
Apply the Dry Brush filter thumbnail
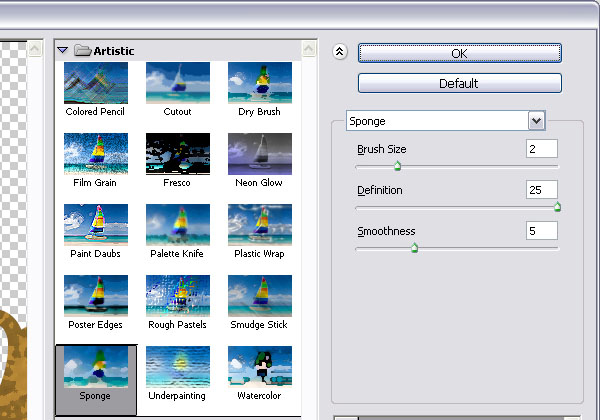[259, 83]
